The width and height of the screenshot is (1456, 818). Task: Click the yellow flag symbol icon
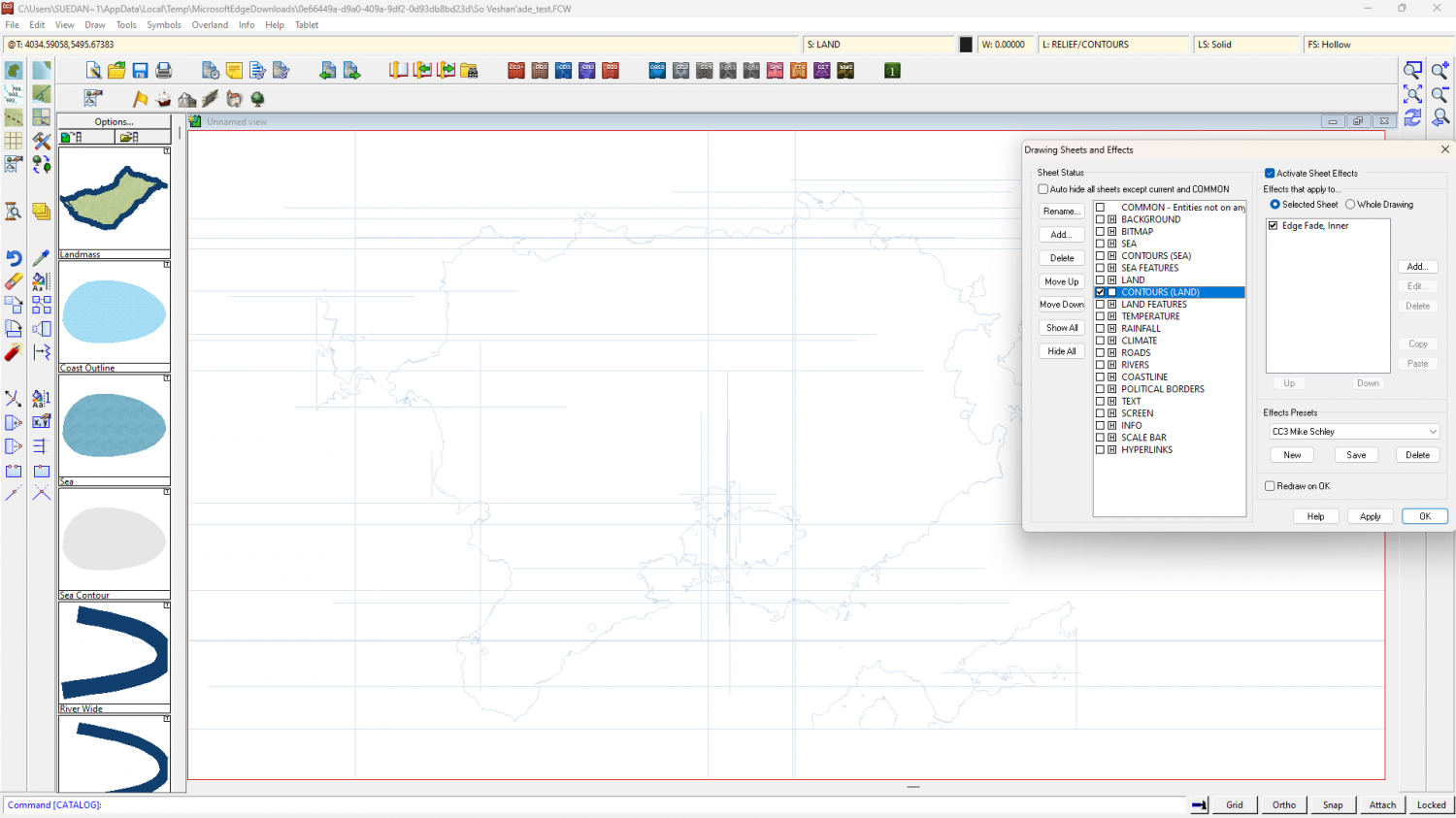[140, 98]
